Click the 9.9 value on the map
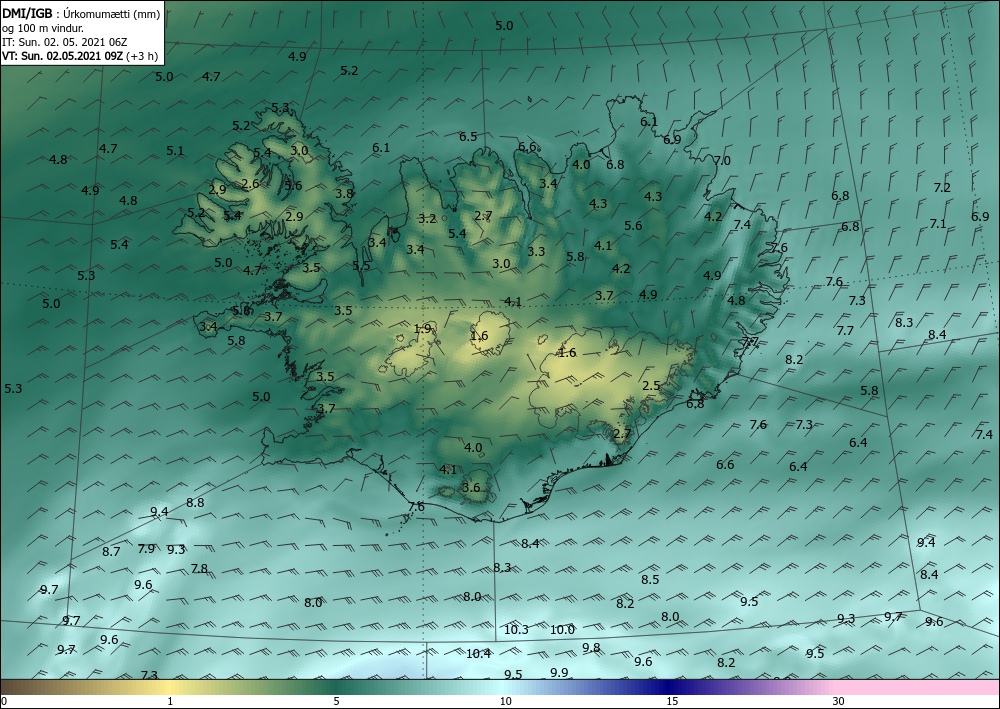1000x709 pixels. coord(559,673)
